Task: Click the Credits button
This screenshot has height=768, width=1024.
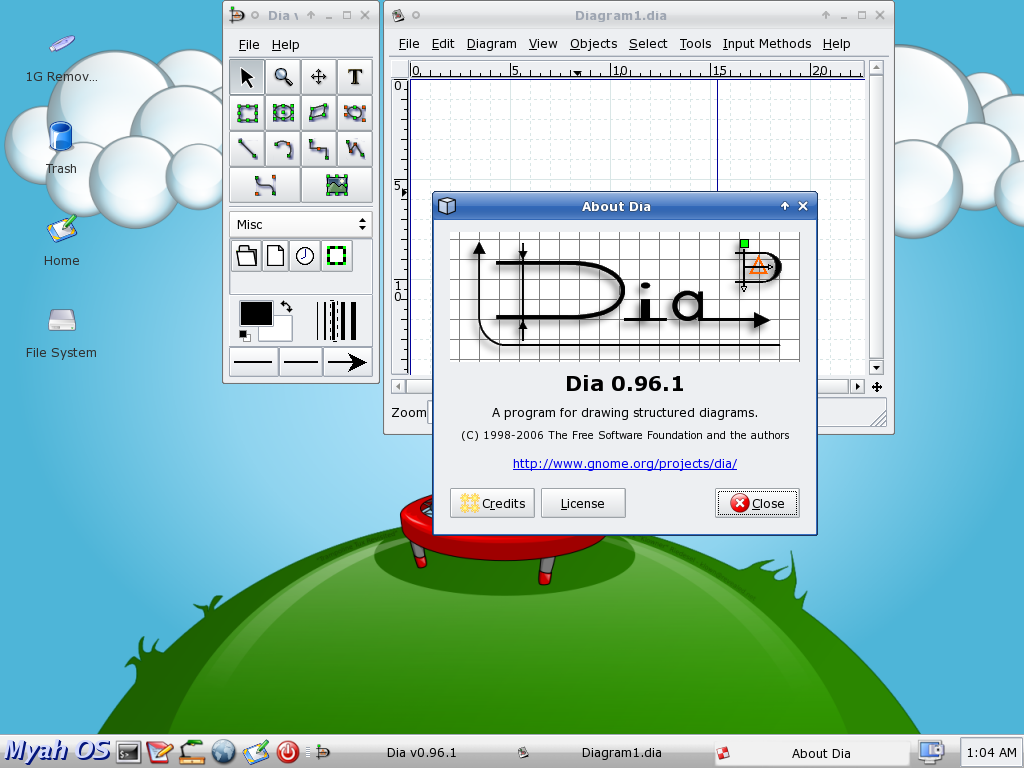Action: pos(492,503)
